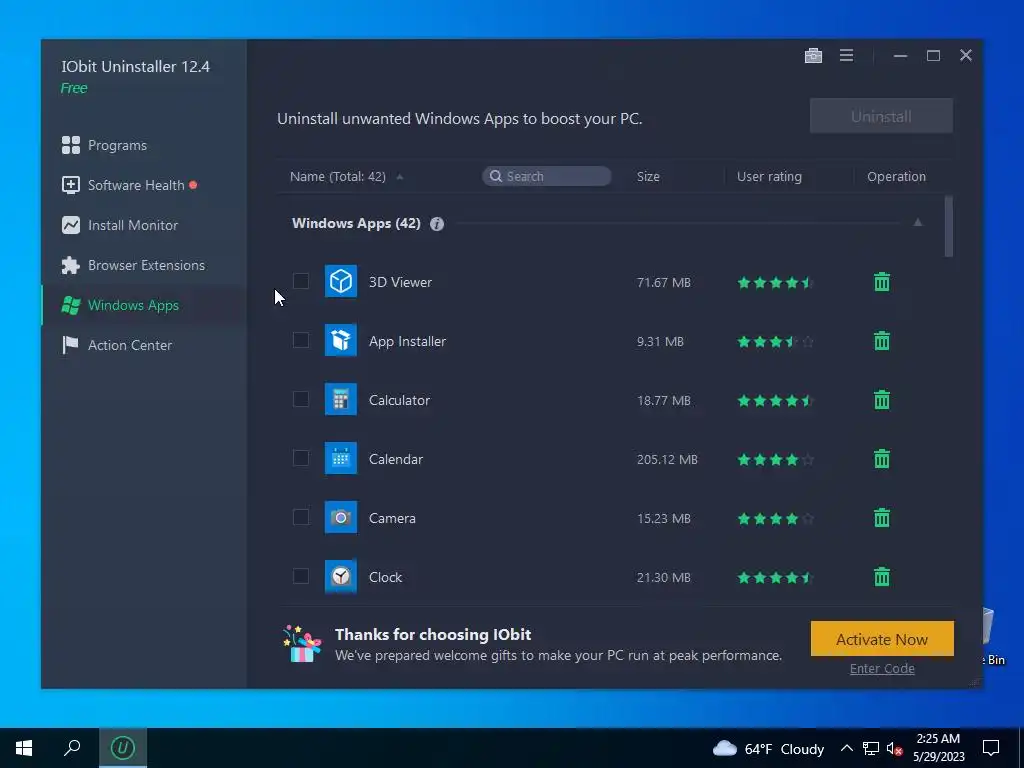The width and height of the screenshot is (1024, 768).
Task: Click the Calculator app name
Action: coord(399,400)
